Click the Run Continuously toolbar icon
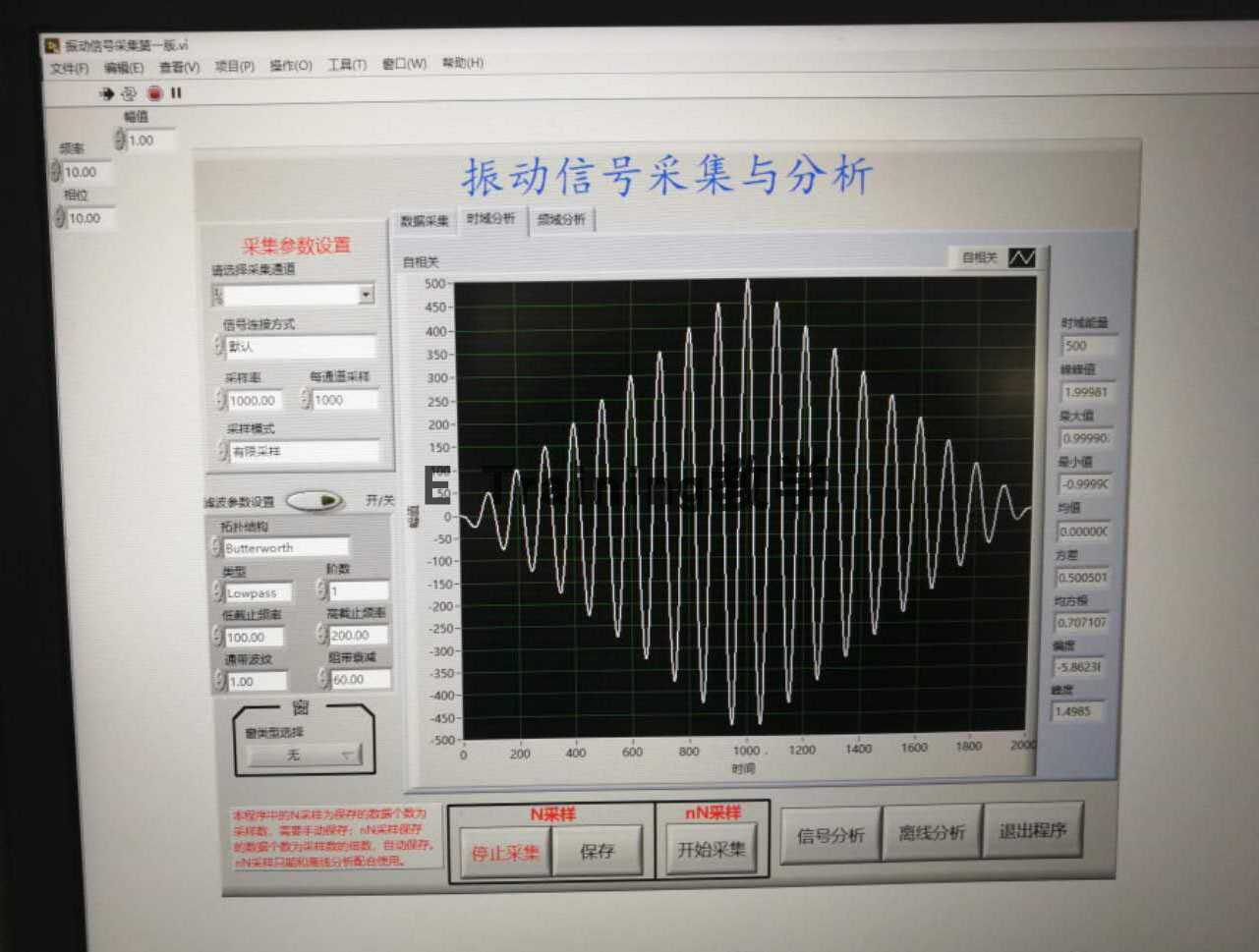 point(129,93)
